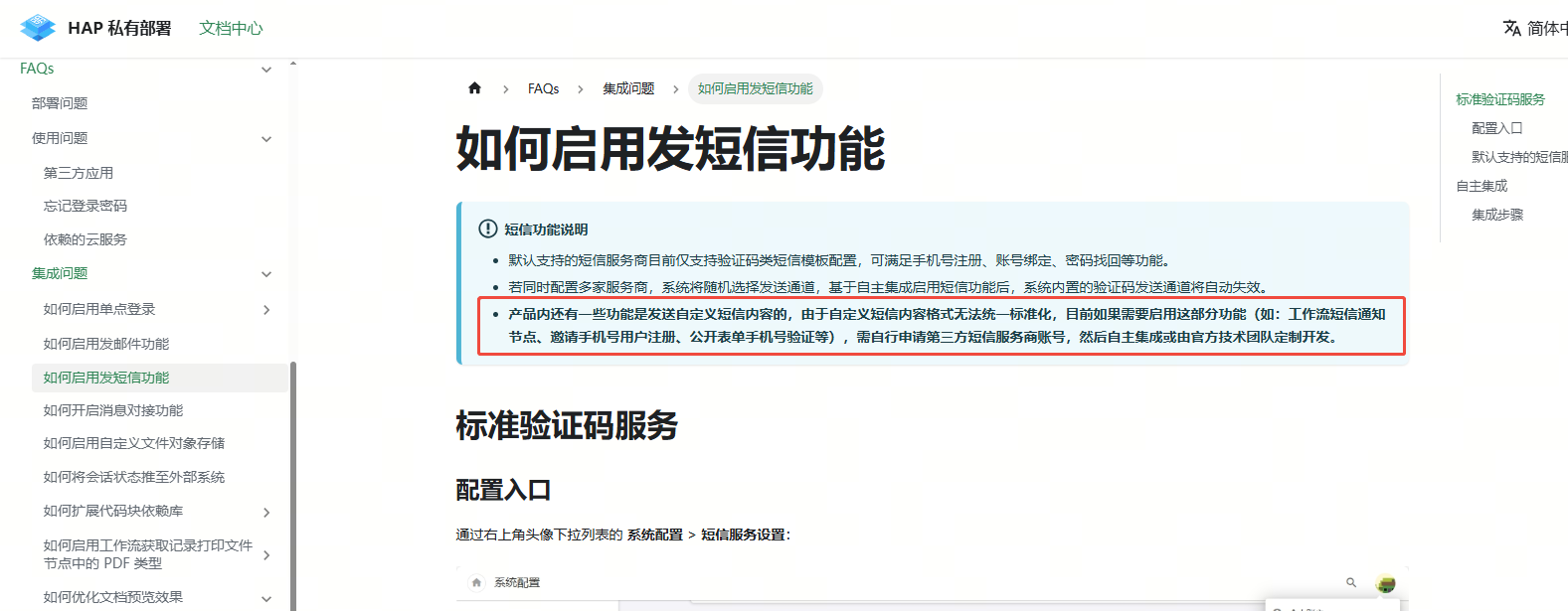Expand the 如何启用单点登录 chevron
Screen dimensions: 1568x611
tap(266, 310)
